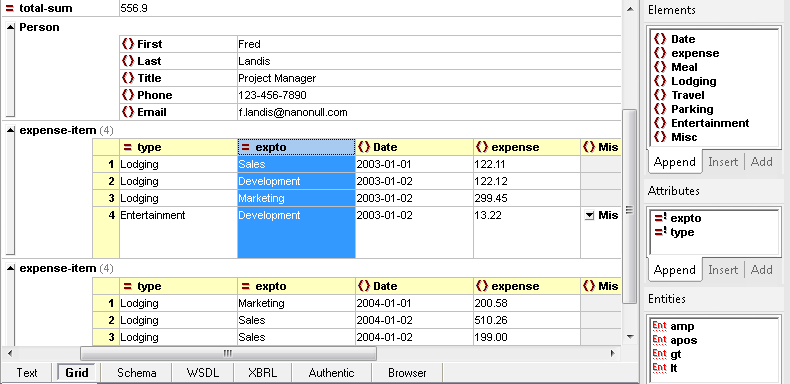This screenshot has width=790, height=384.
Task: Open the Authentic view tab
Action: coord(331,373)
